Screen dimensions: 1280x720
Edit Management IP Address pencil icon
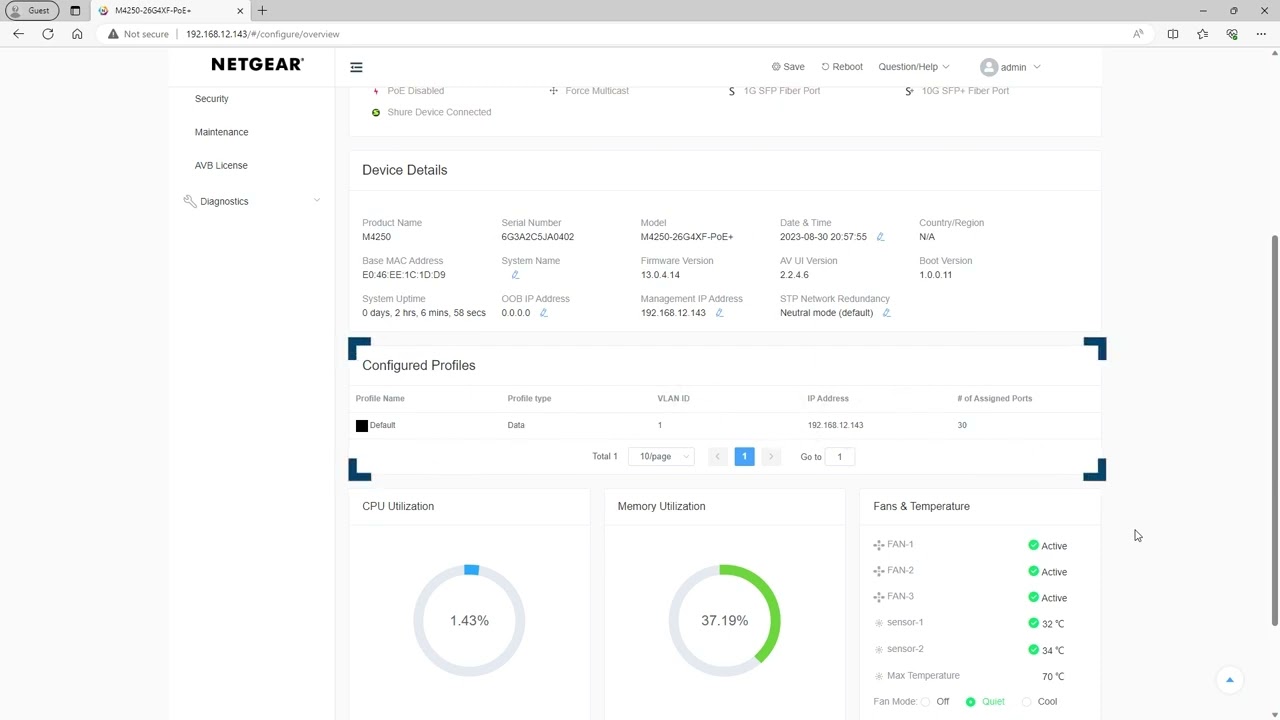click(718, 313)
